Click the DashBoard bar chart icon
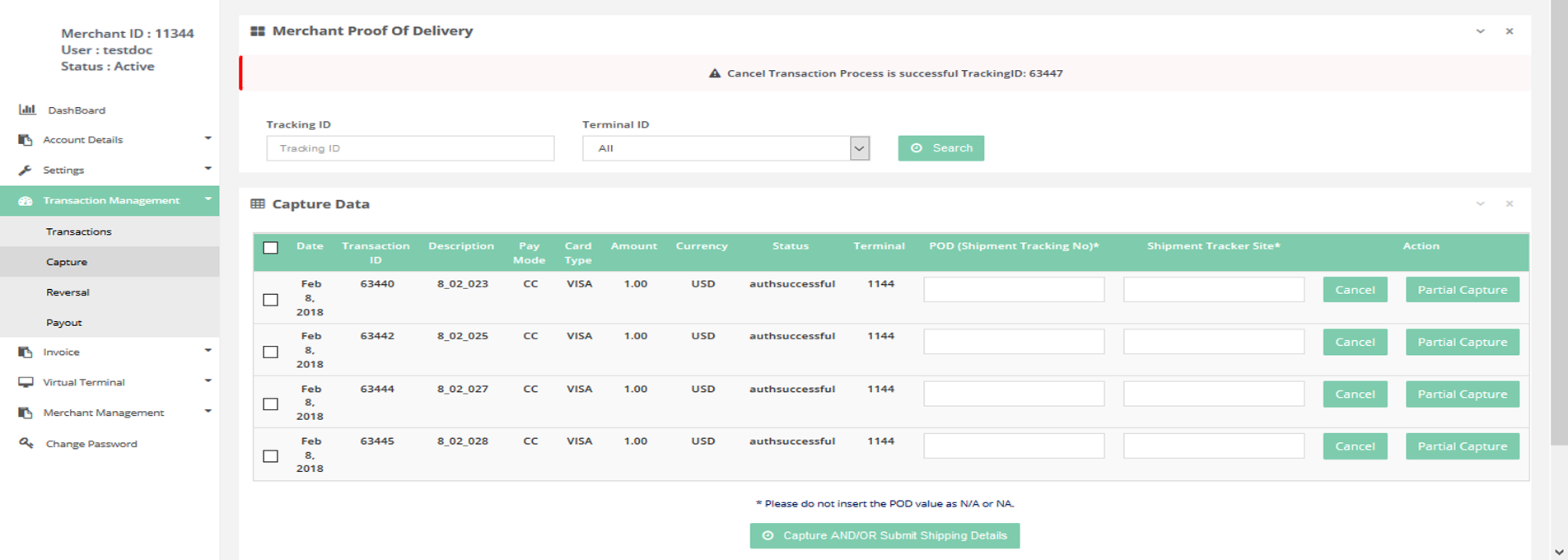Viewport: 1568px width, 560px height. [27, 110]
